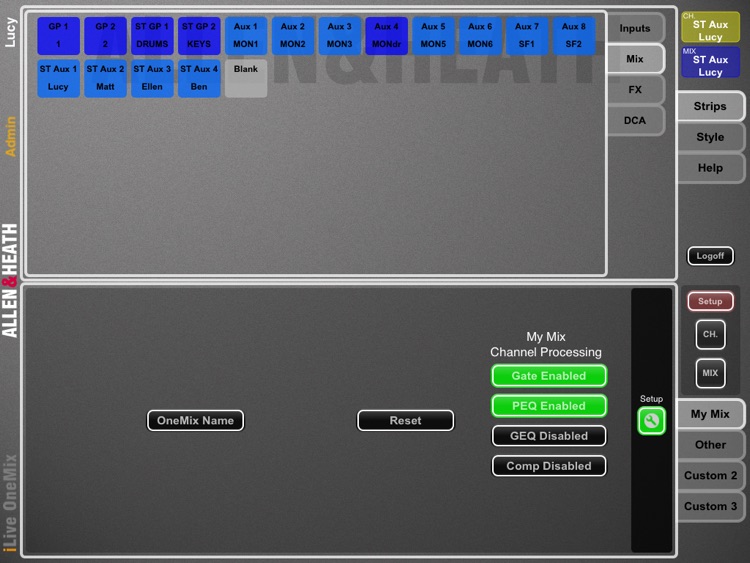
Task: Switch to the Inputs tab
Action: [635, 28]
